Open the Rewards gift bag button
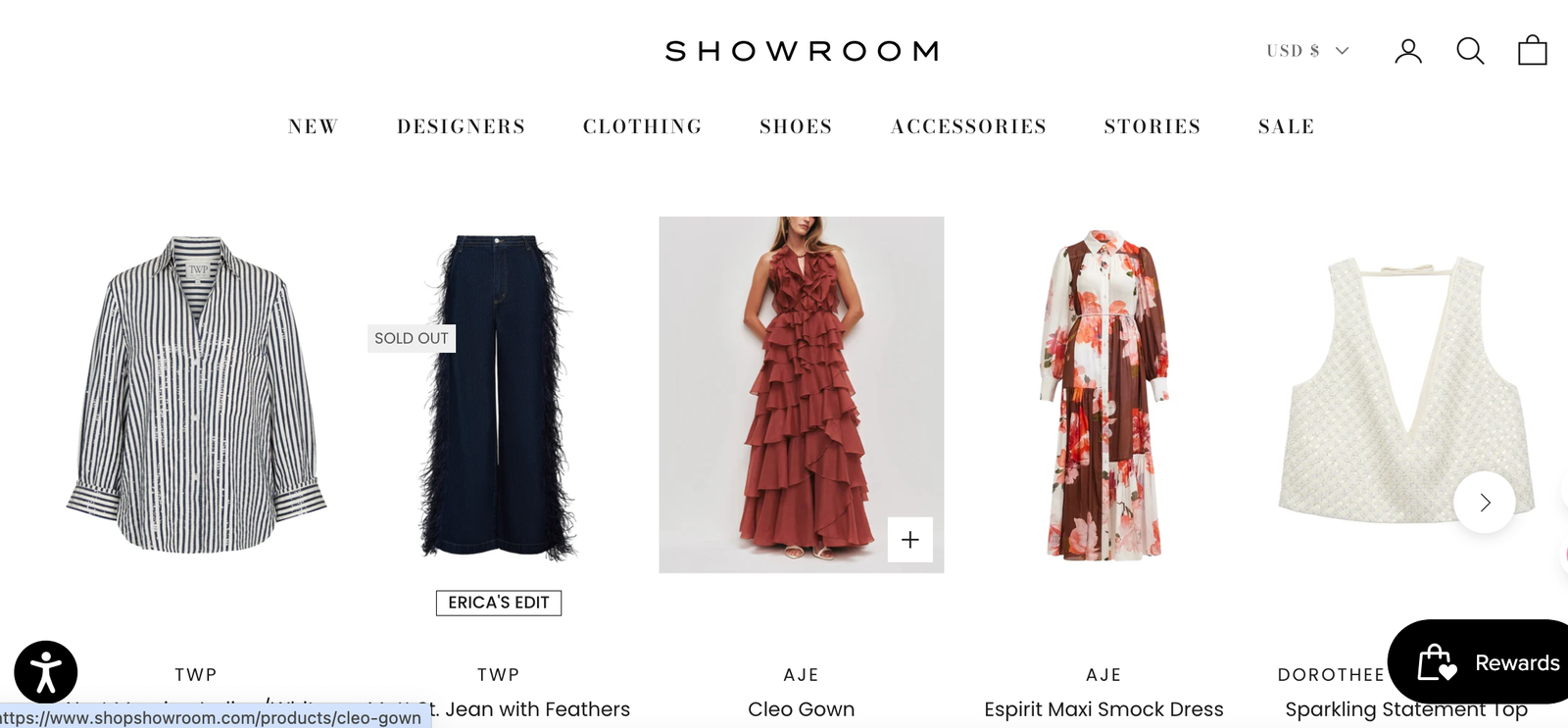The width and height of the screenshot is (1568, 728). click(x=1482, y=662)
